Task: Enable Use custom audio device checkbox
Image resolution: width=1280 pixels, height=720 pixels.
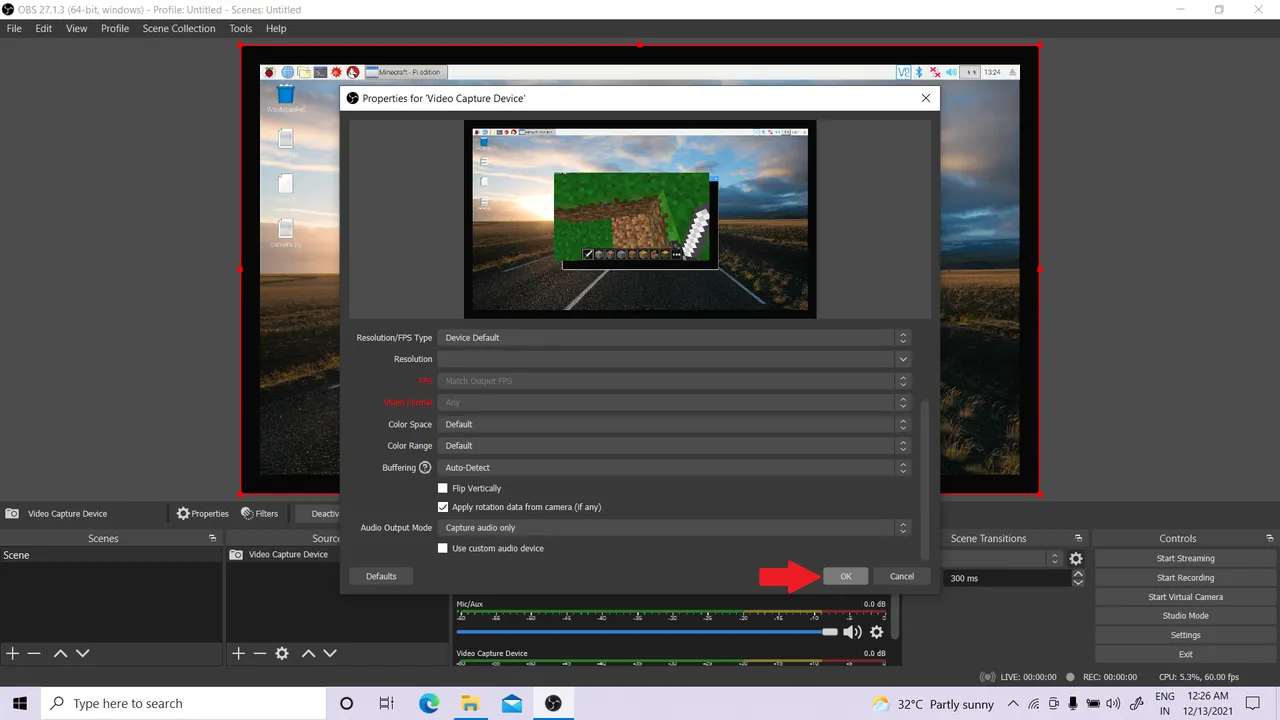Action: click(x=443, y=548)
